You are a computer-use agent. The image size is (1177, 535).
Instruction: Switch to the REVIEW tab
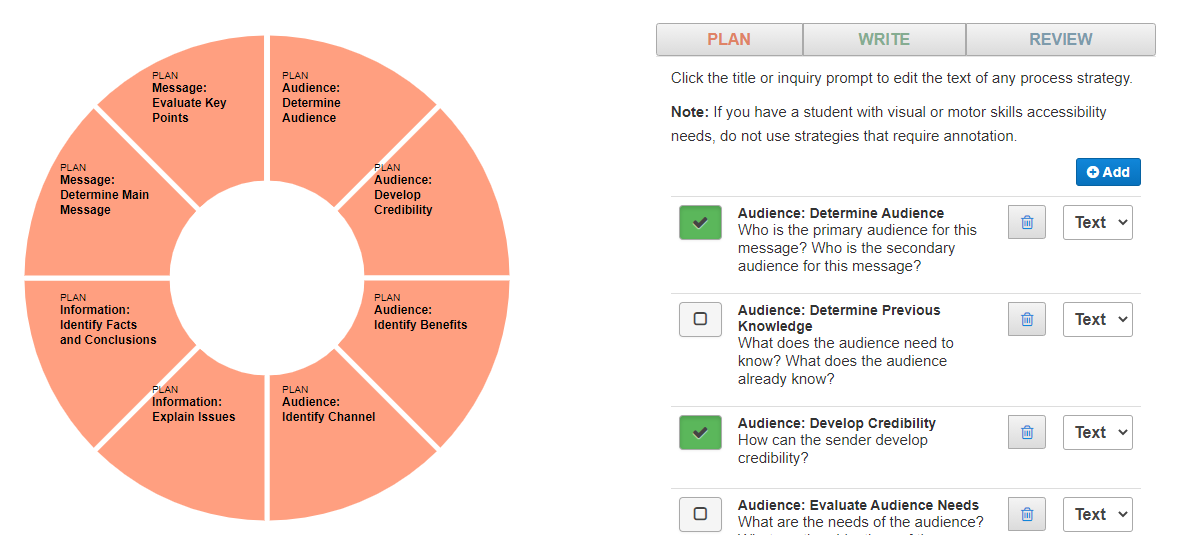[x=1060, y=39]
